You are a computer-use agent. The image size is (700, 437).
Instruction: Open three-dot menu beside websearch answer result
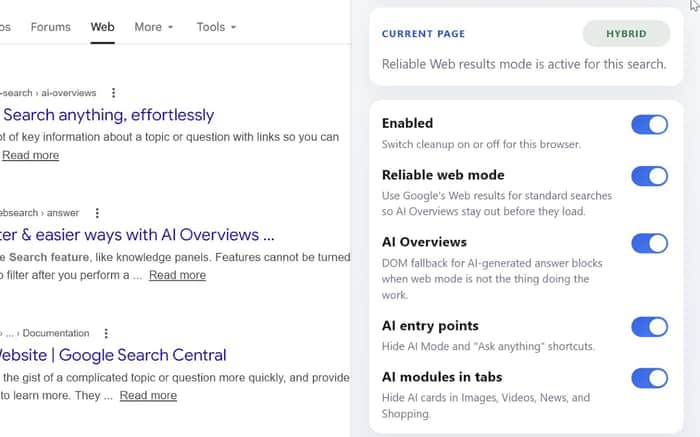click(97, 213)
